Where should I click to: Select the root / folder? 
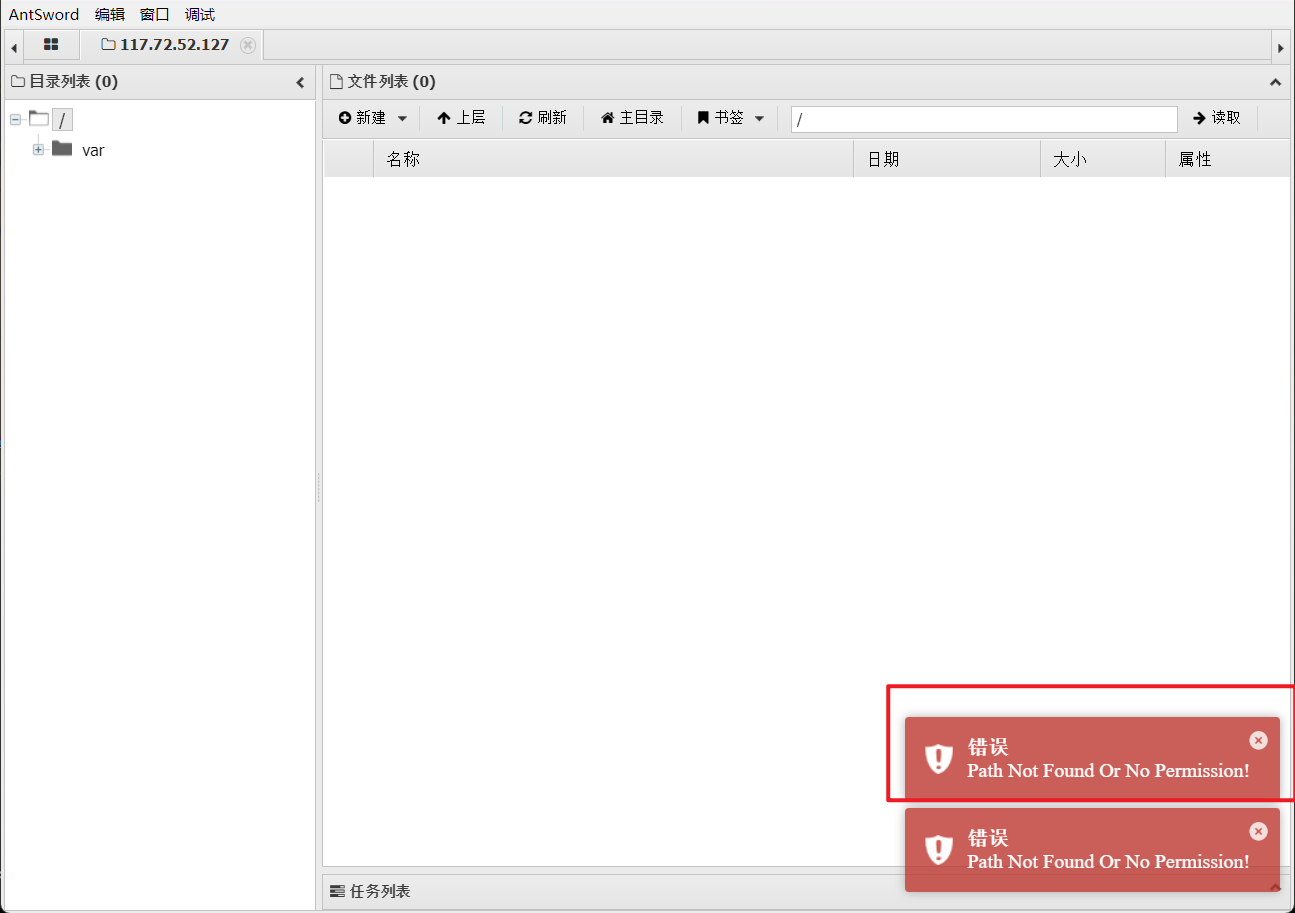62,120
